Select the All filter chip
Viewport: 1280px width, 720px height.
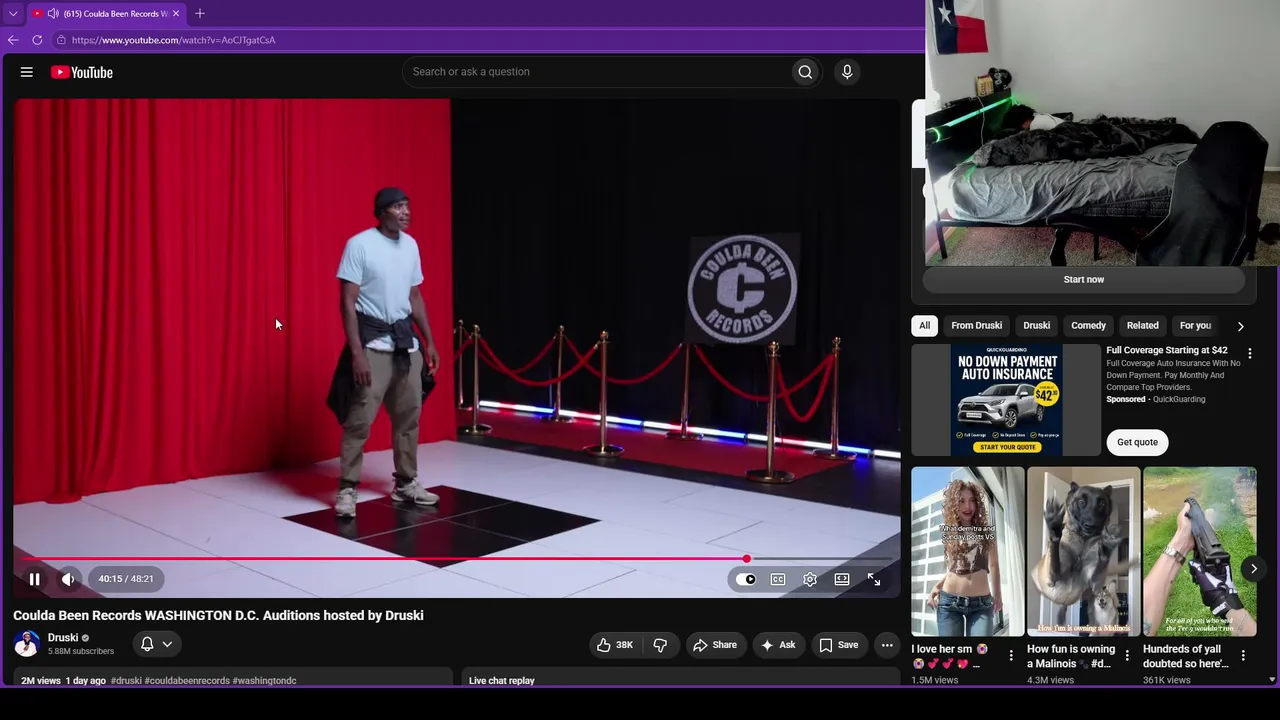[x=925, y=325]
